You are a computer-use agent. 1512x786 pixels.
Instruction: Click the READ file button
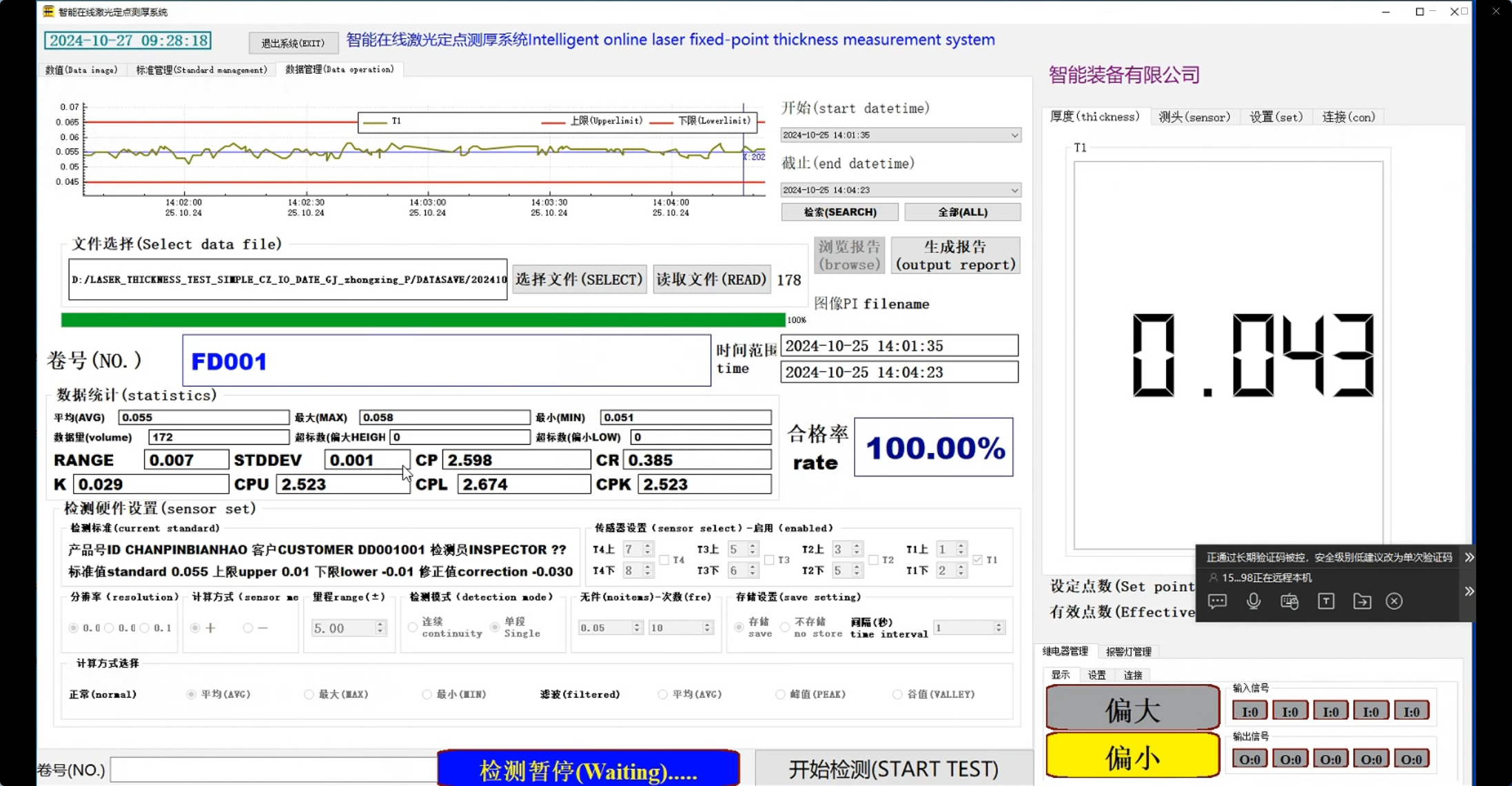[711, 279]
